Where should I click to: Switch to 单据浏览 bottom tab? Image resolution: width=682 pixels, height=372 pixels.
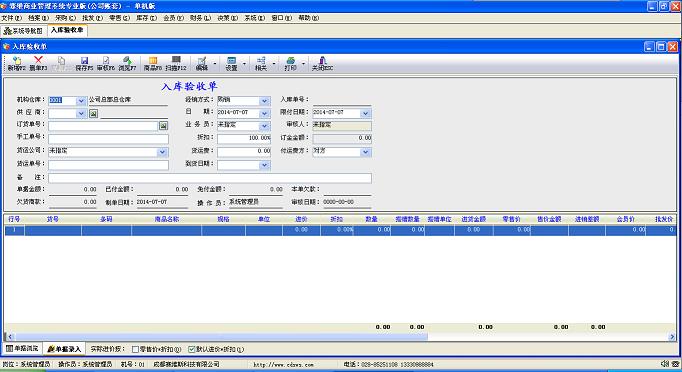pos(23,349)
